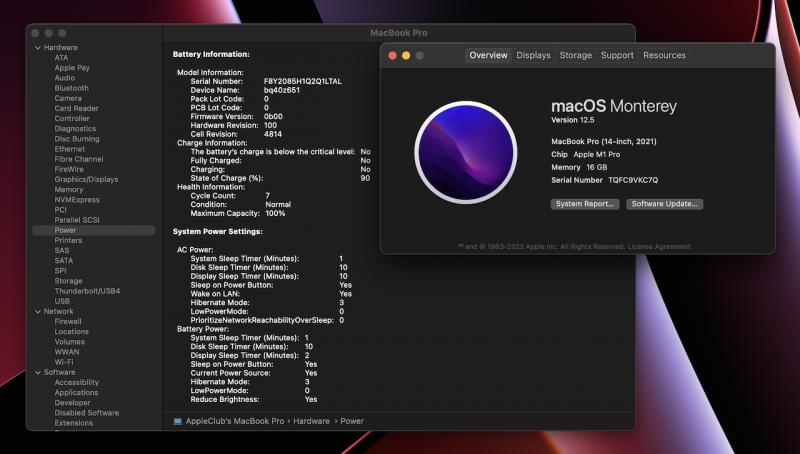
Task: Select USB in the sidebar
Action: point(62,301)
